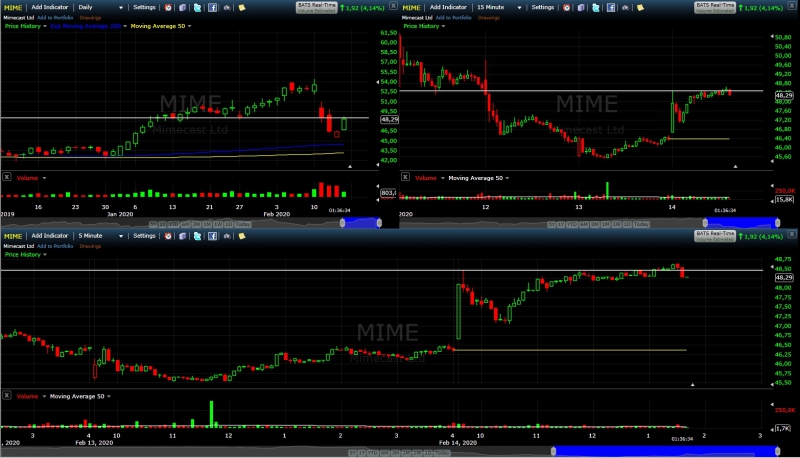Screen dimensions: 800x458
Task: Click Add Indicator in Daily chart
Action: 49,7
